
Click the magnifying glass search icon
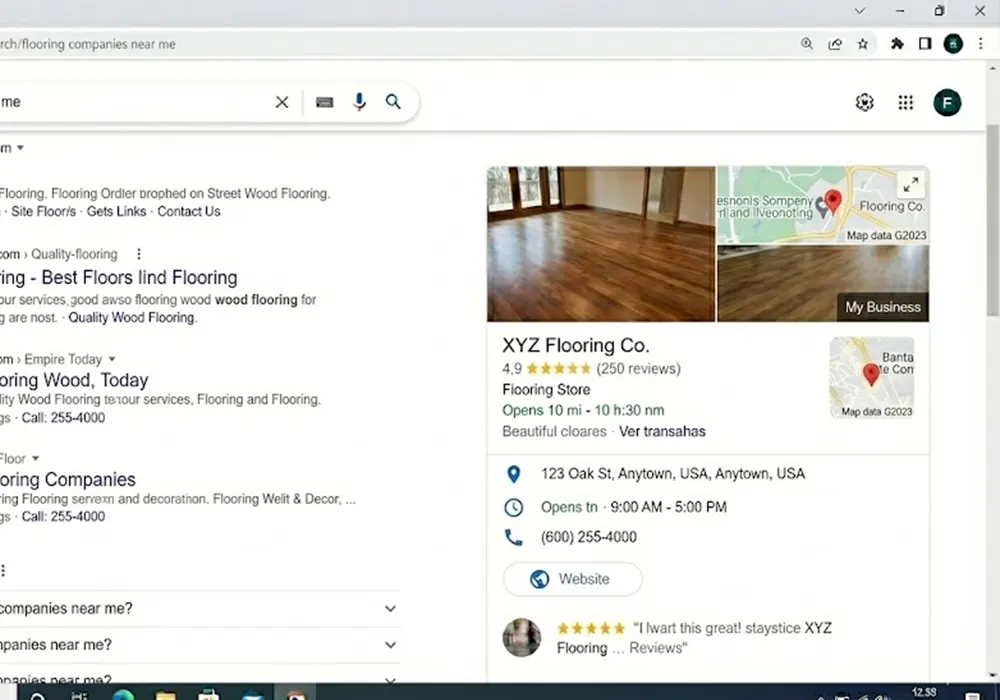pyautogui.click(x=393, y=102)
